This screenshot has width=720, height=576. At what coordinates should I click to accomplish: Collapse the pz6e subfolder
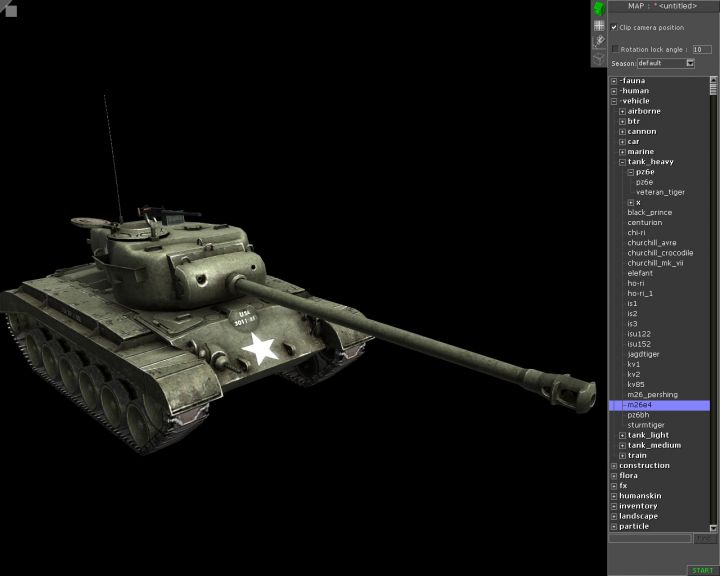[631, 172]
